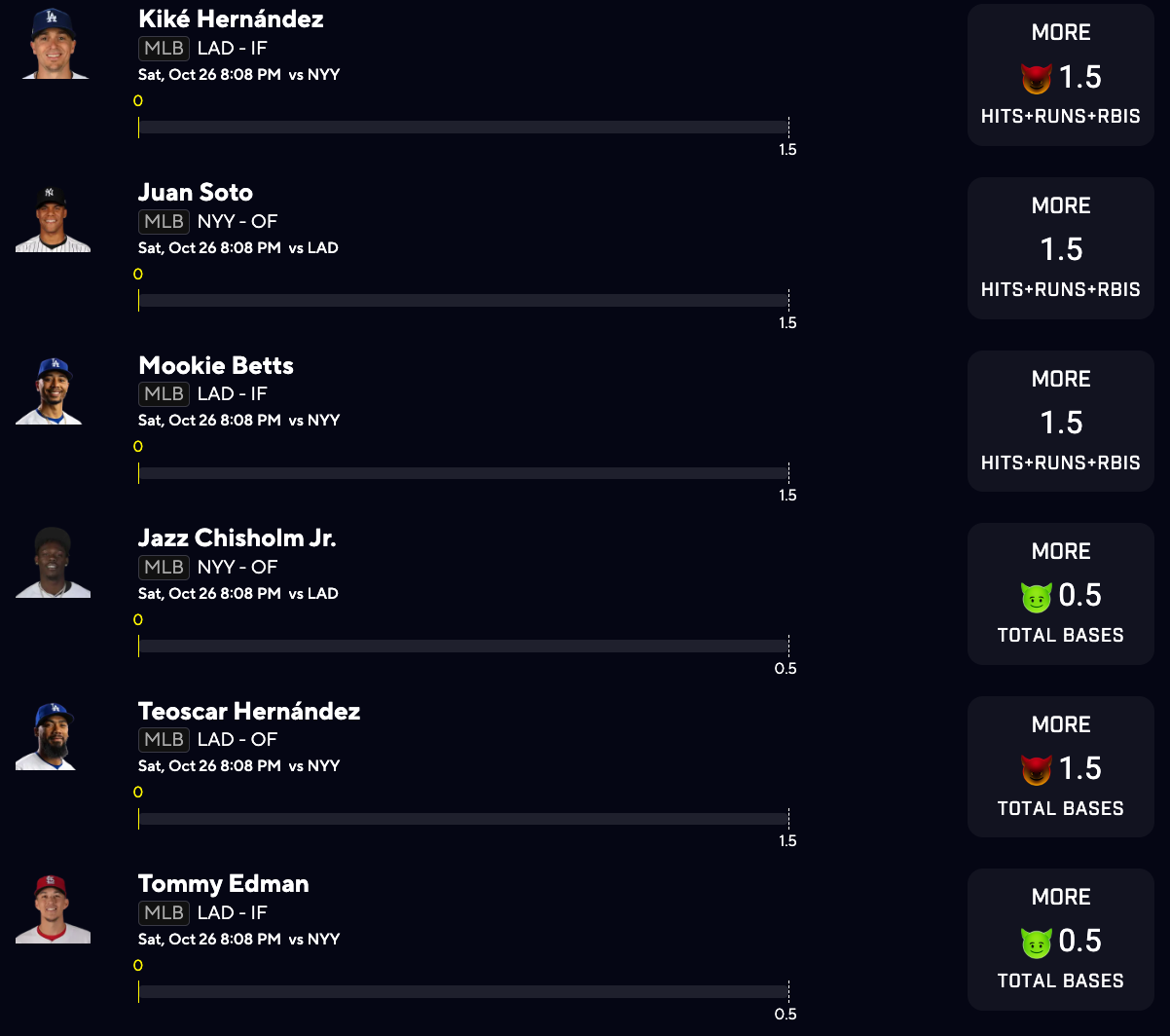Open Juan Soto's More 1.5 Hits+Runs+RBIs card

point(1060,247)
